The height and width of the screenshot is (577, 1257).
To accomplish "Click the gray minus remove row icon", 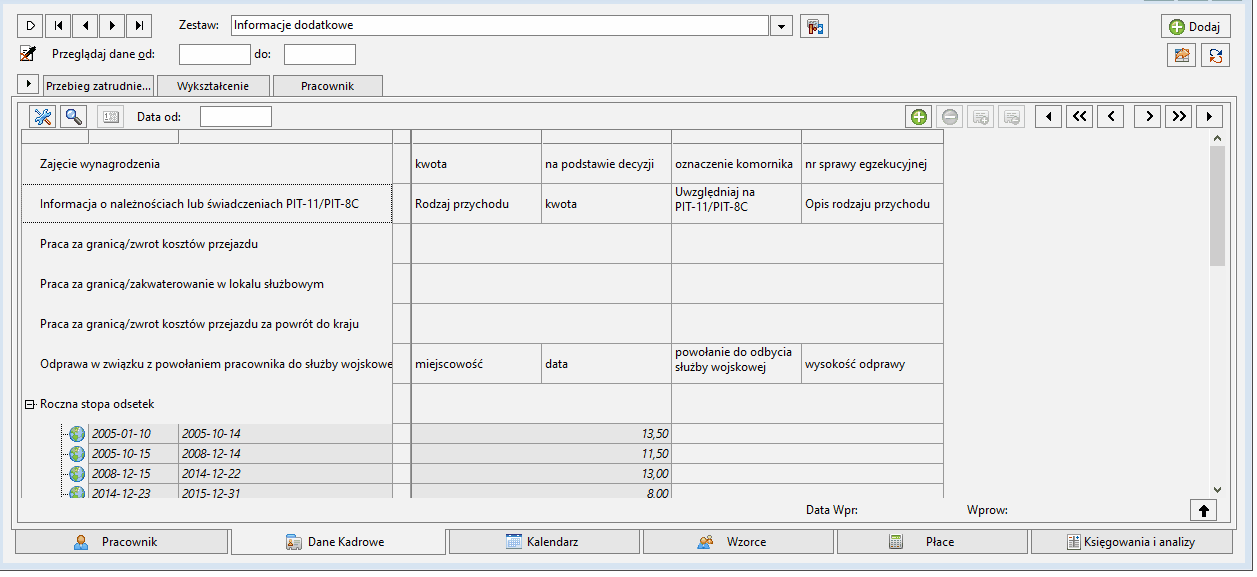I will pos(950,117).
